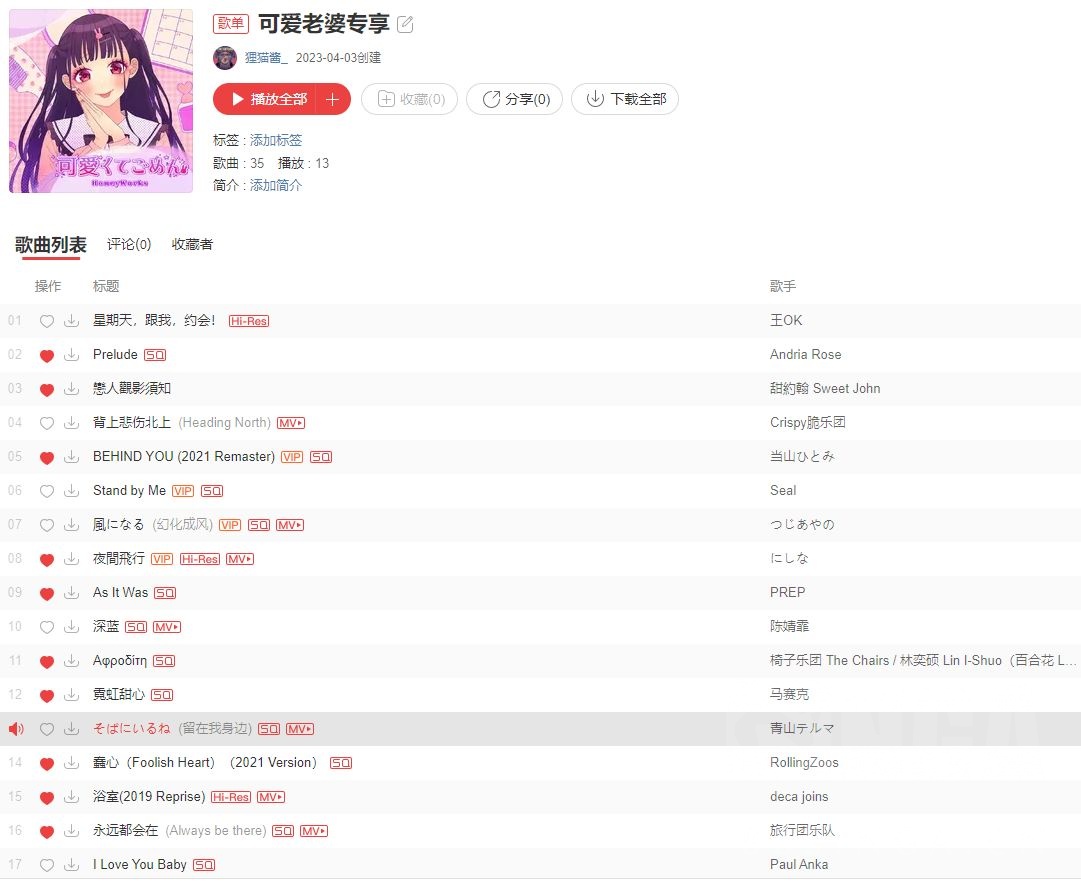Toggle the heart for Stand by Me
Image resolution: width=1081 pixels, height=886 pixels.
[47, 491]
